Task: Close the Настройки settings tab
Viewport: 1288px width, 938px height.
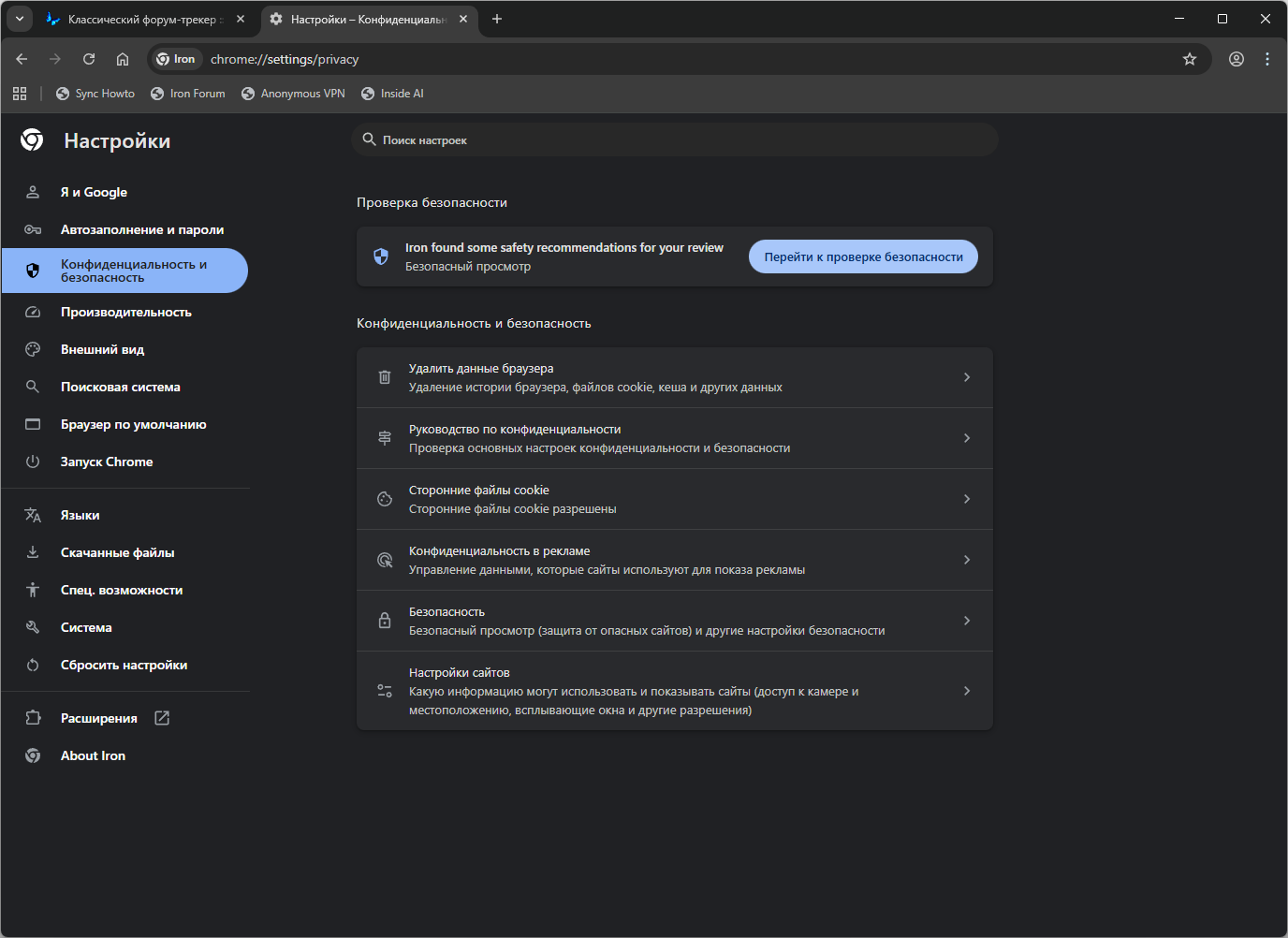Action: [463, 19]
